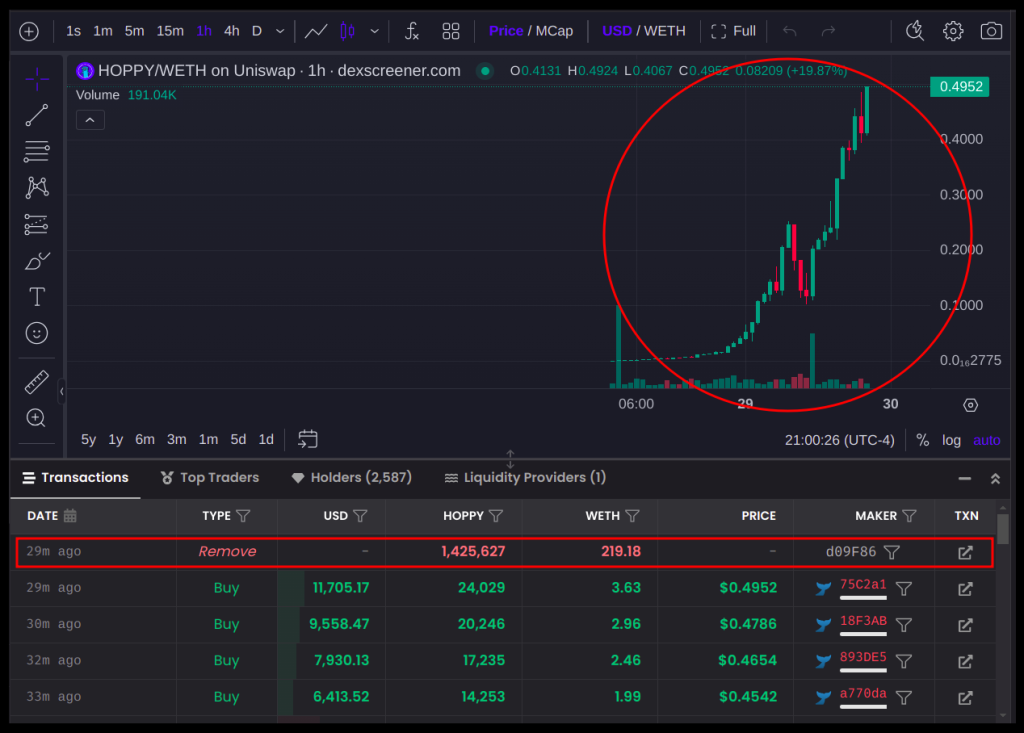
Task: Open the chart settings gear
Action: [x=952, y=31]
